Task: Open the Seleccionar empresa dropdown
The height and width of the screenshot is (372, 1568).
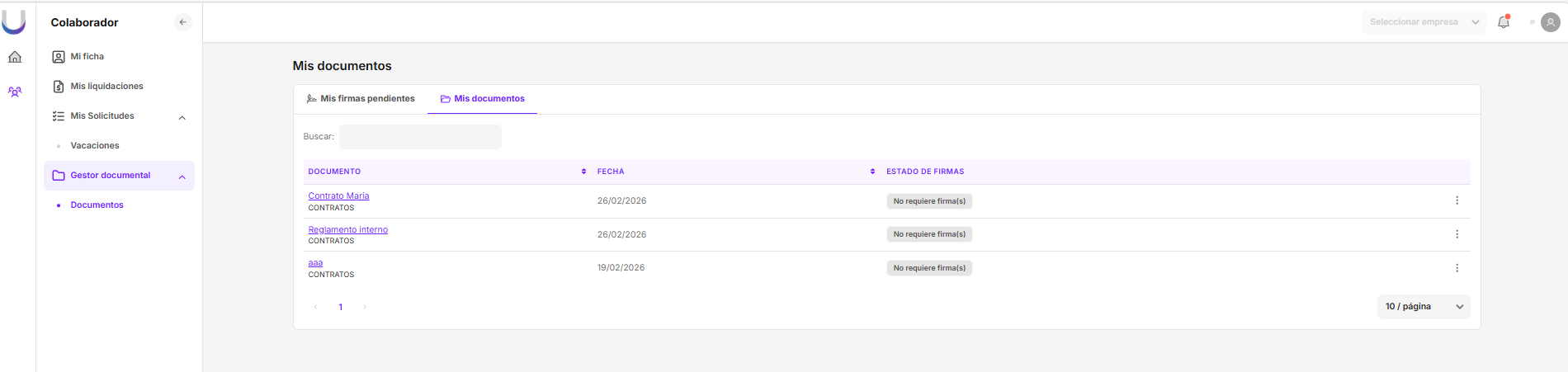Action: pos(1423,22)
